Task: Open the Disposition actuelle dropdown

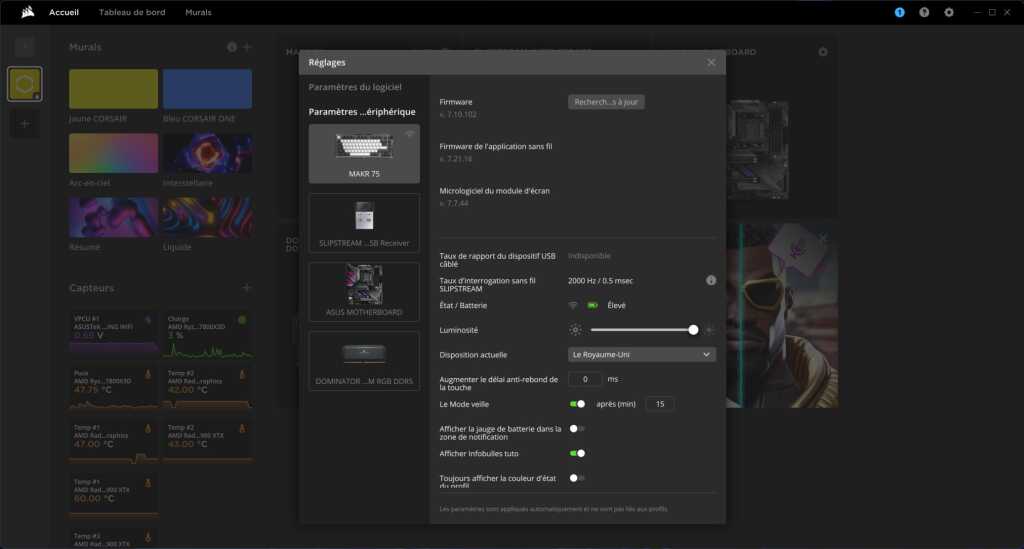Action: [x=641, y=354]
